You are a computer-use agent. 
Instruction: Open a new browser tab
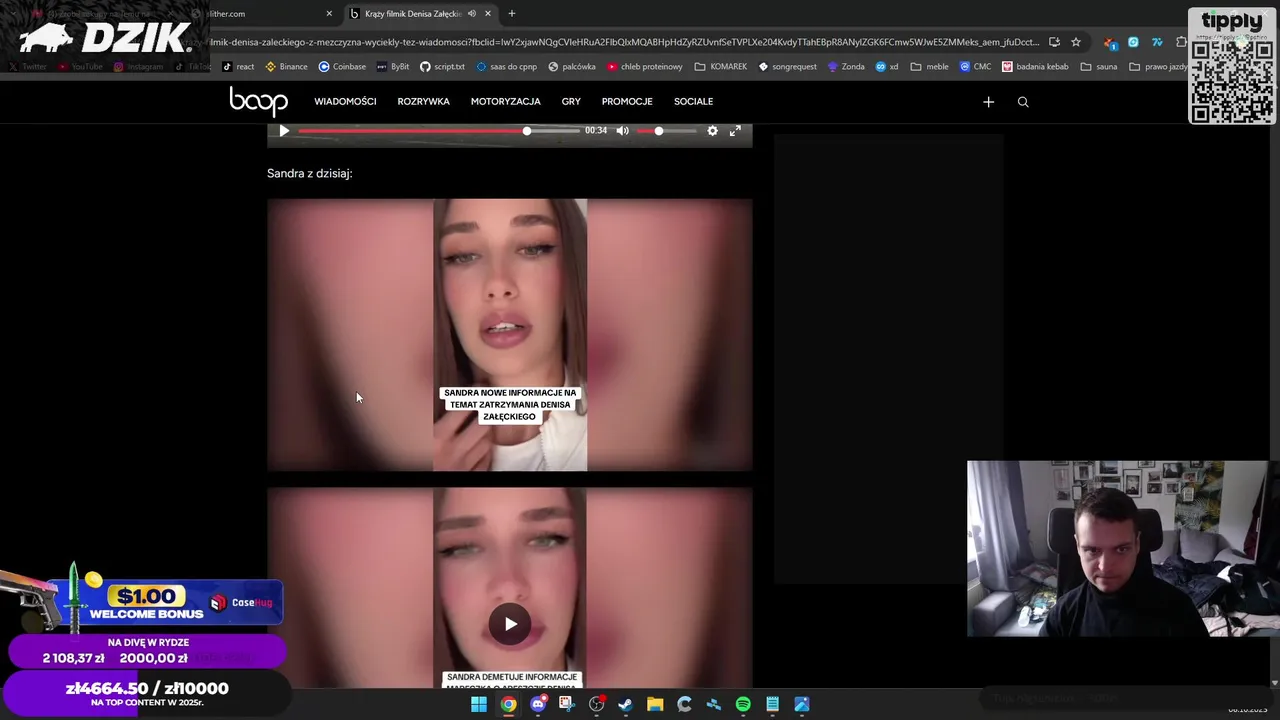click(x=512, y=14)
